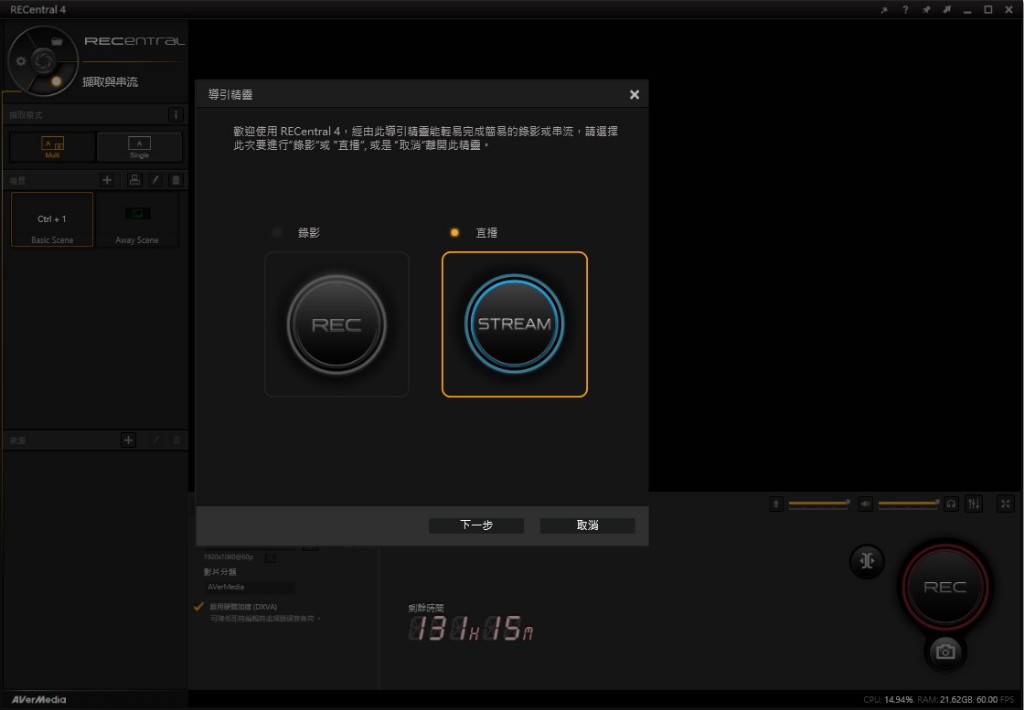Click the 1920x1080@60p resolution text

point(228,557)
